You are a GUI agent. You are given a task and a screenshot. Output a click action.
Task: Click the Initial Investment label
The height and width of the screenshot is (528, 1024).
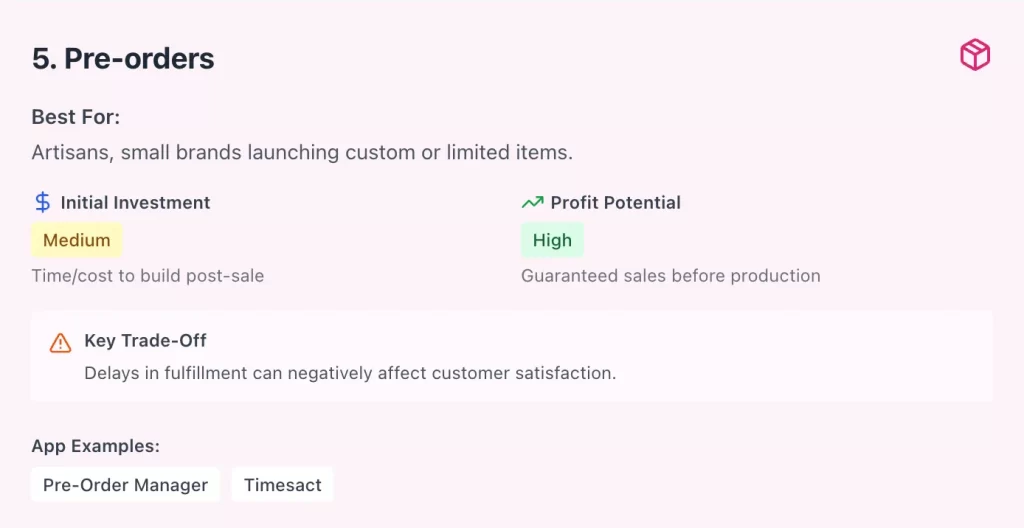[135, 202]
